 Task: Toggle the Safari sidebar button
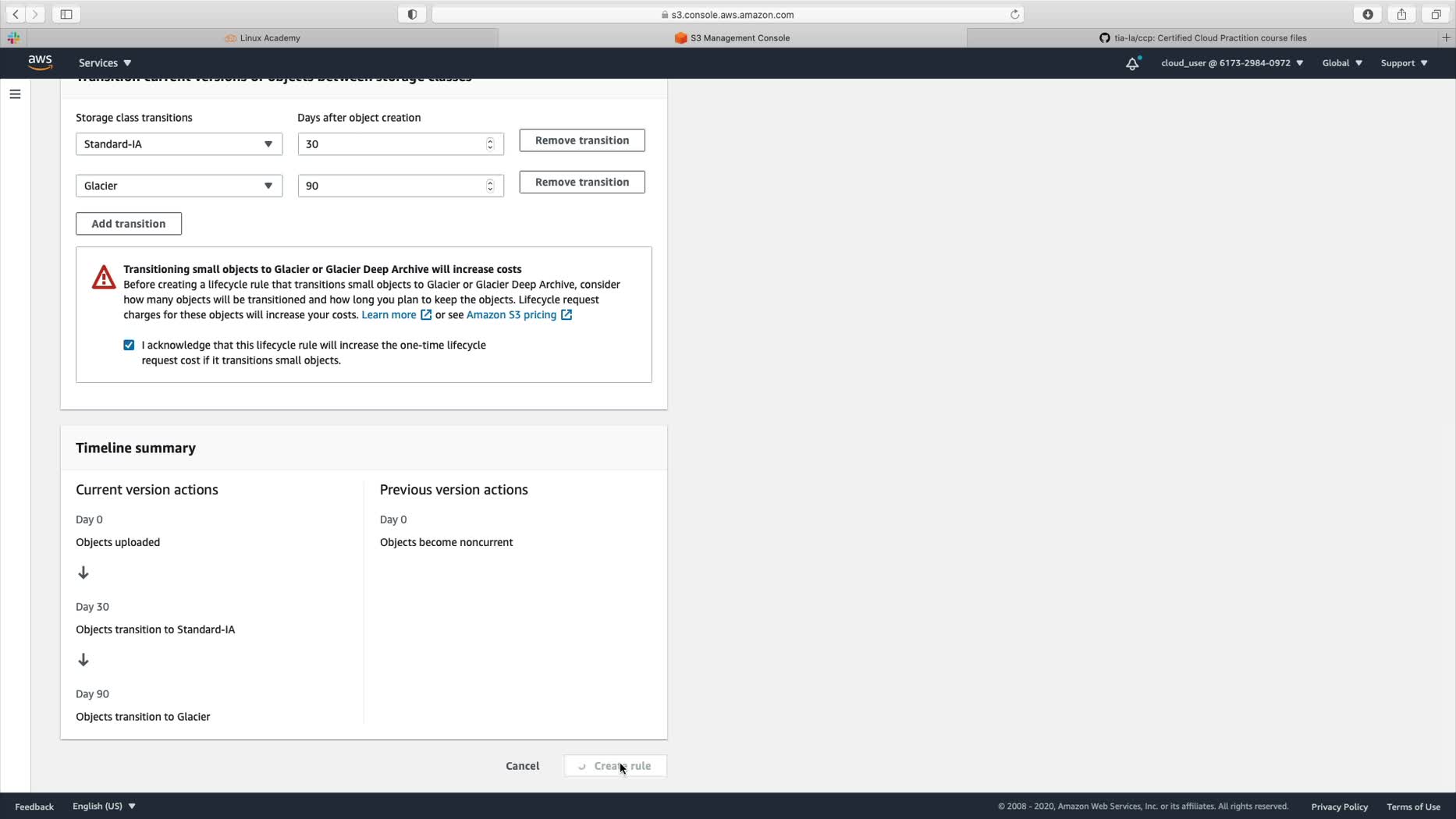coord(66,14)
